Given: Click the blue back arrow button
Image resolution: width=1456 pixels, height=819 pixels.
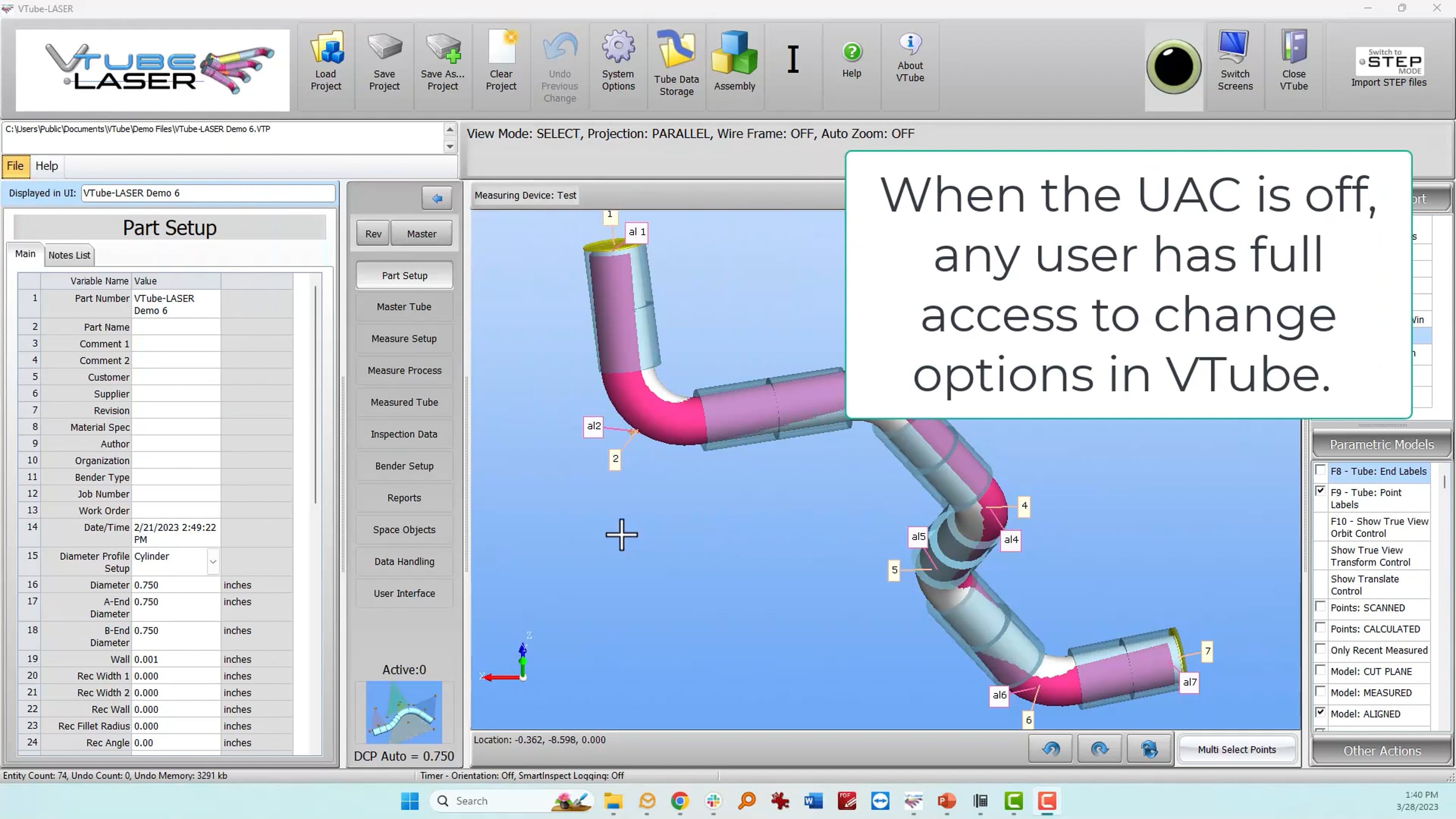Looking at the screenshot, I should click(x=437, y=198).
